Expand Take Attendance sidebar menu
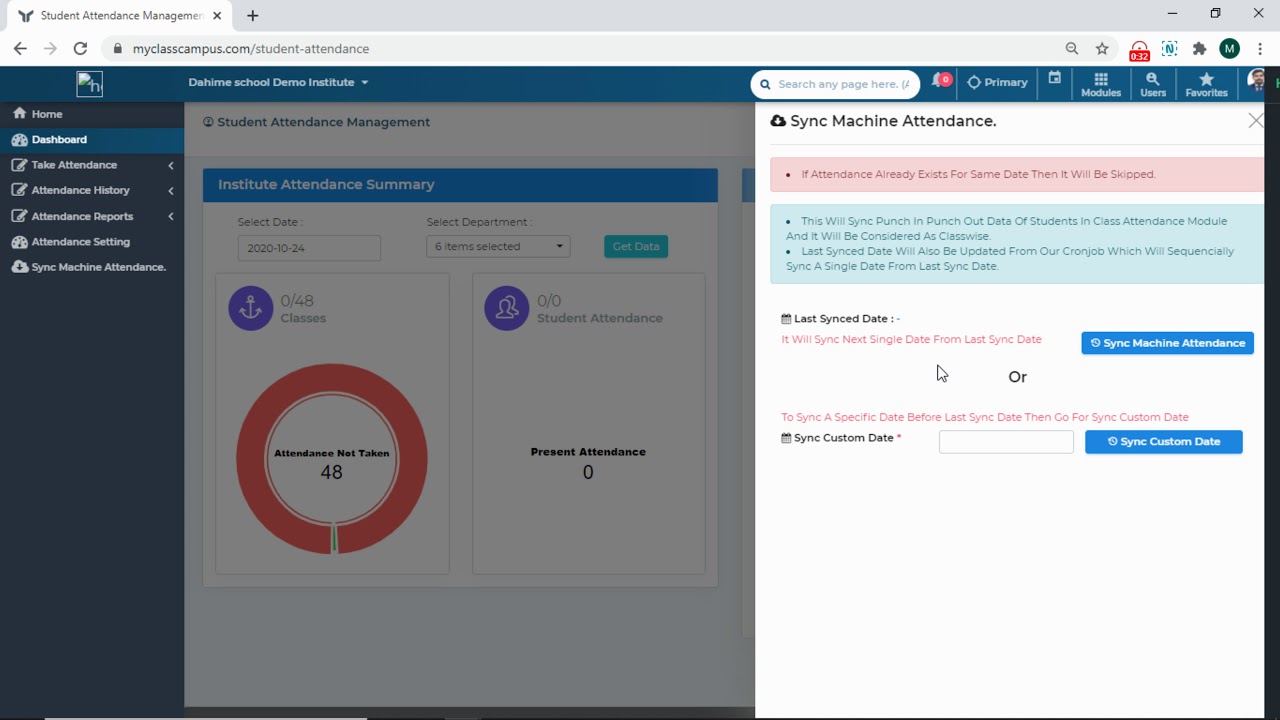 click(x=92, y=165)
